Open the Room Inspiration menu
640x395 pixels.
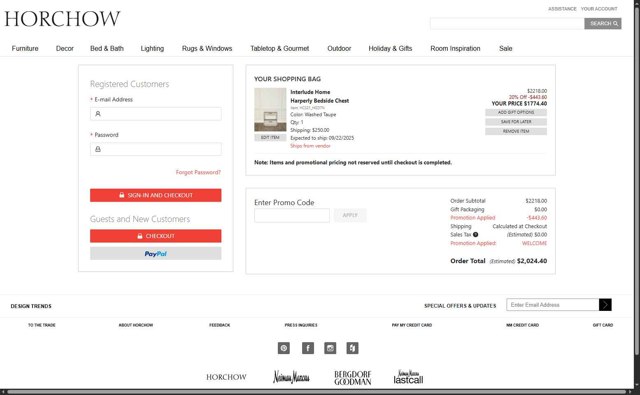pyautogui.click(x=455, y=49)
